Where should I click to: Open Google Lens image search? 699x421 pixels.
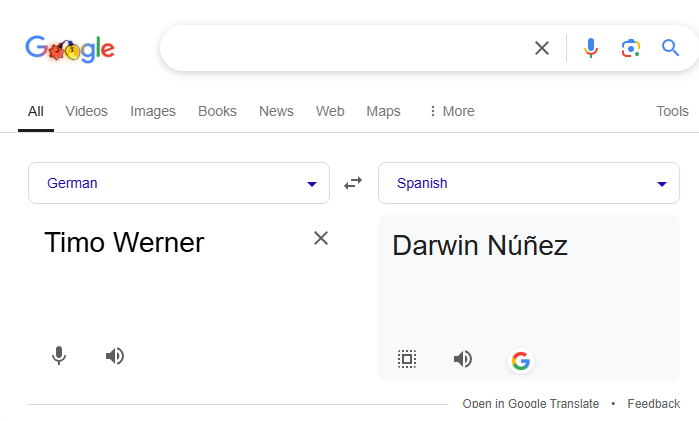[x=631, y=48]
